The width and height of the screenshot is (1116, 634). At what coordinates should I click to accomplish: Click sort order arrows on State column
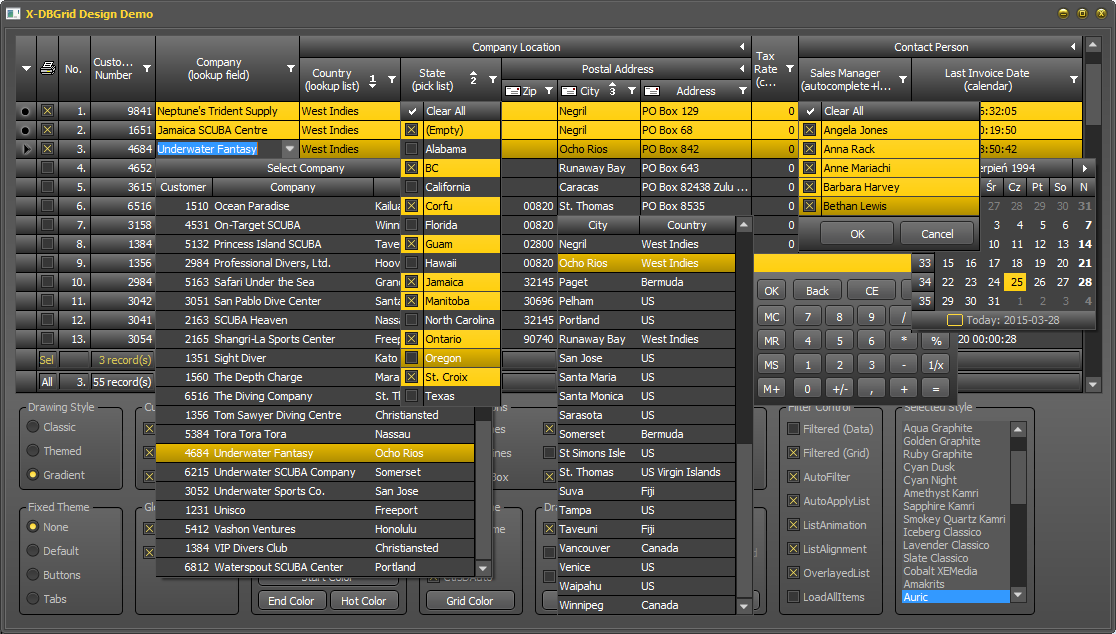point(474,80)
